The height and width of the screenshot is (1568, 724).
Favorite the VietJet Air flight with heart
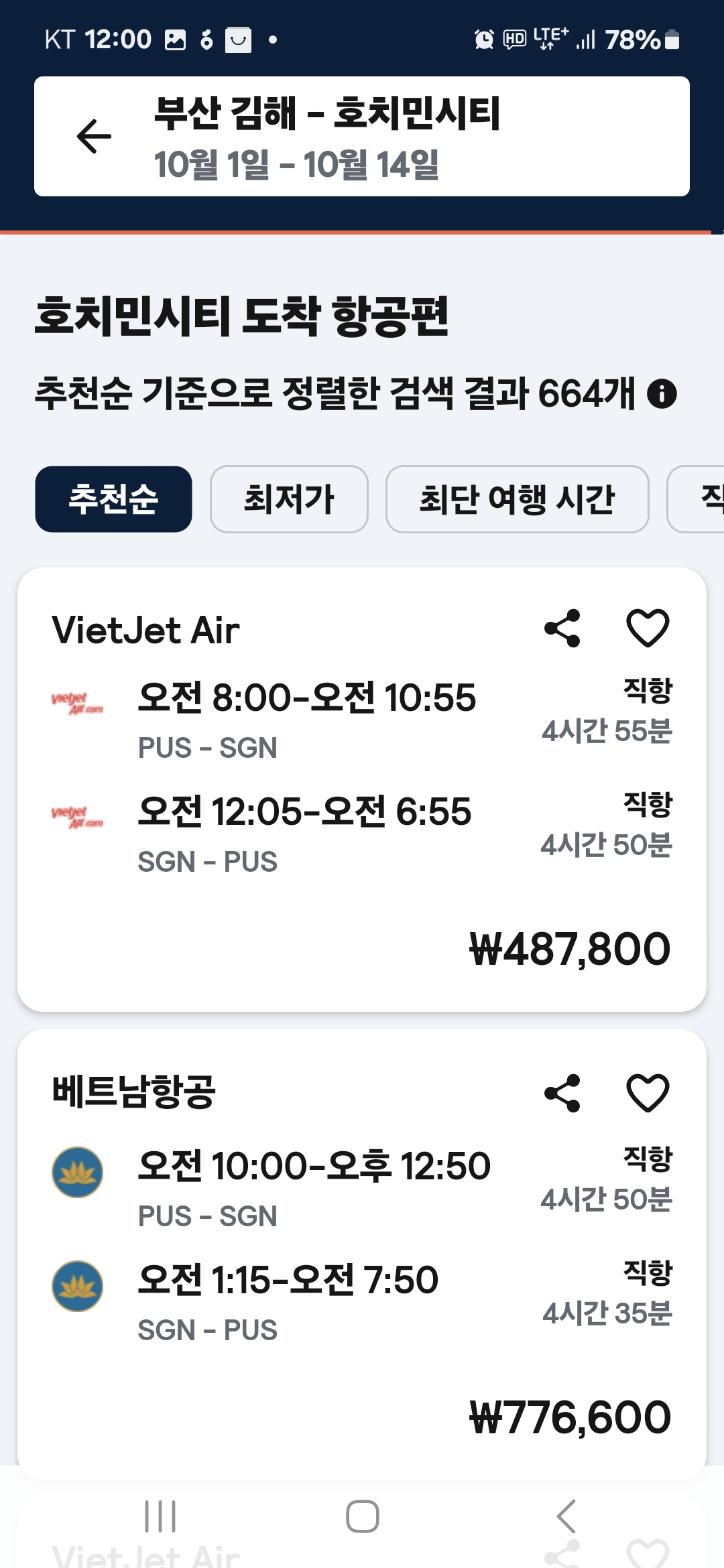tap(647, 629)
